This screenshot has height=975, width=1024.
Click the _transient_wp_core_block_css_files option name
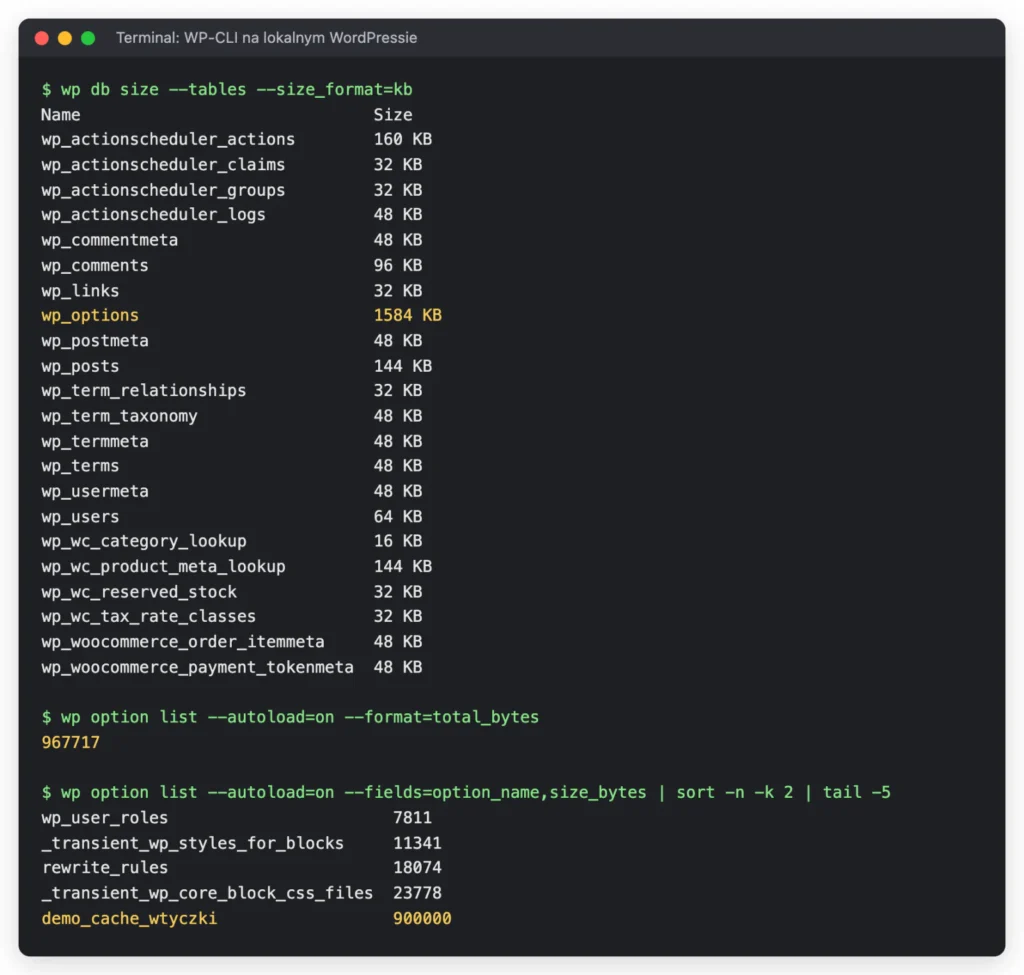pos(207,893)
